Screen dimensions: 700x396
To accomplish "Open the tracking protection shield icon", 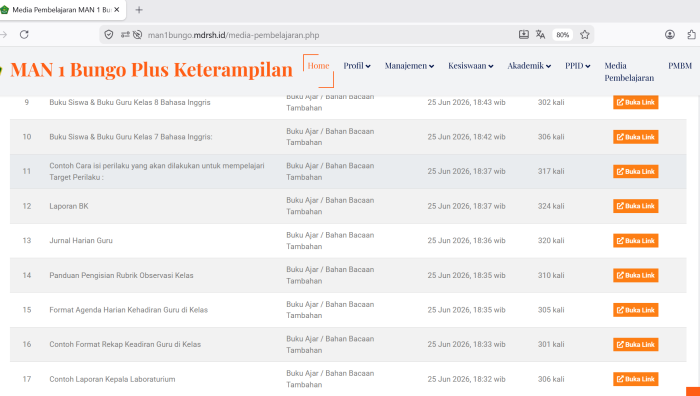I will [x=108, y=34].
